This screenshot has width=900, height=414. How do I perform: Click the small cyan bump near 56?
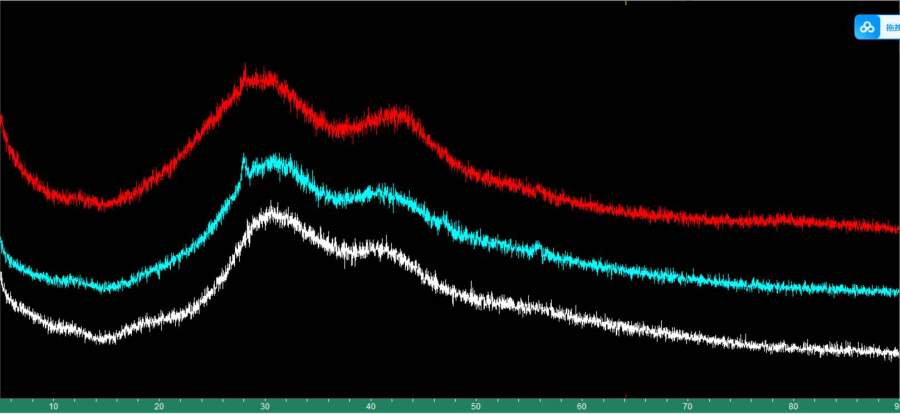click(x=539, y=246)
